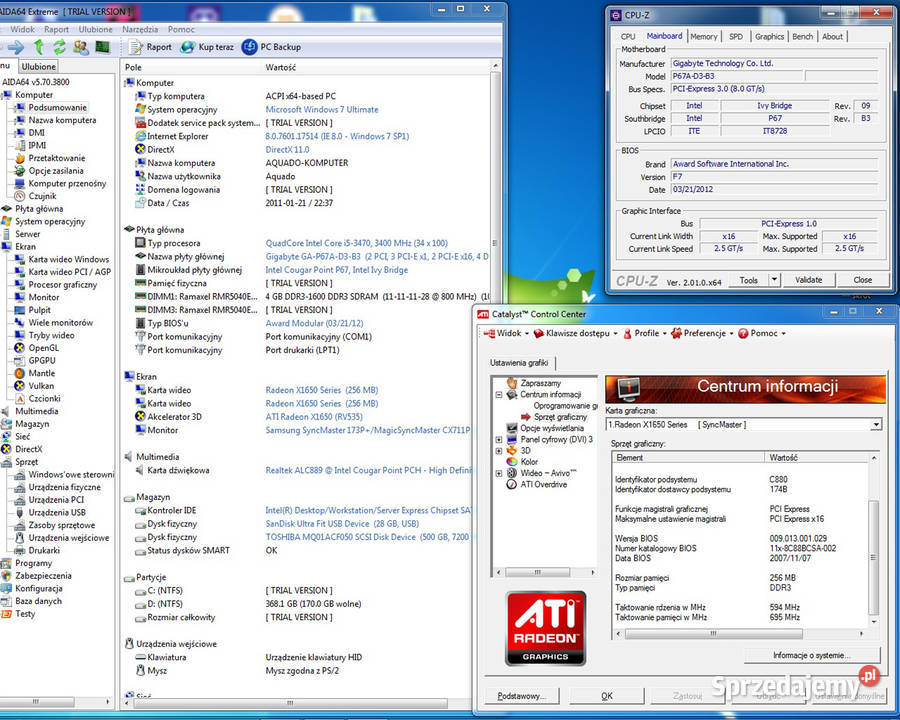Select Procesor graficzny tree item
Viewport: 900px width, 720px height.
tap(63, 284)
